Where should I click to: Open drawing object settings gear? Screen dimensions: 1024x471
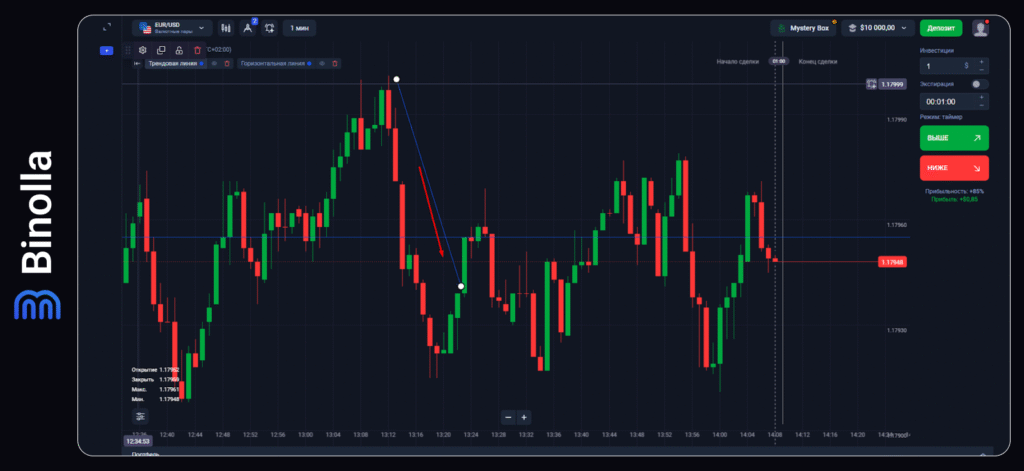(143, 49)
